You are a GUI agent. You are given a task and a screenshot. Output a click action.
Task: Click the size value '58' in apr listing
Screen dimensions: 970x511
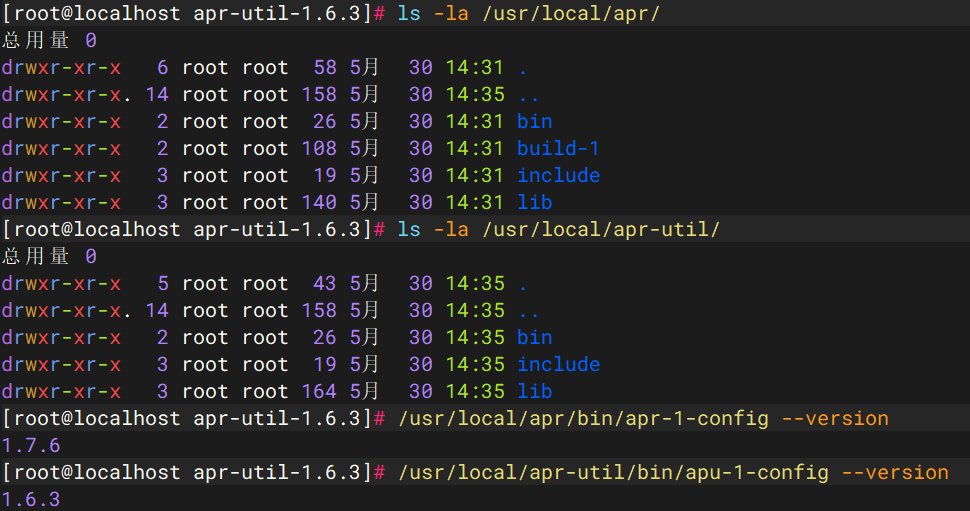pos(325,67)
